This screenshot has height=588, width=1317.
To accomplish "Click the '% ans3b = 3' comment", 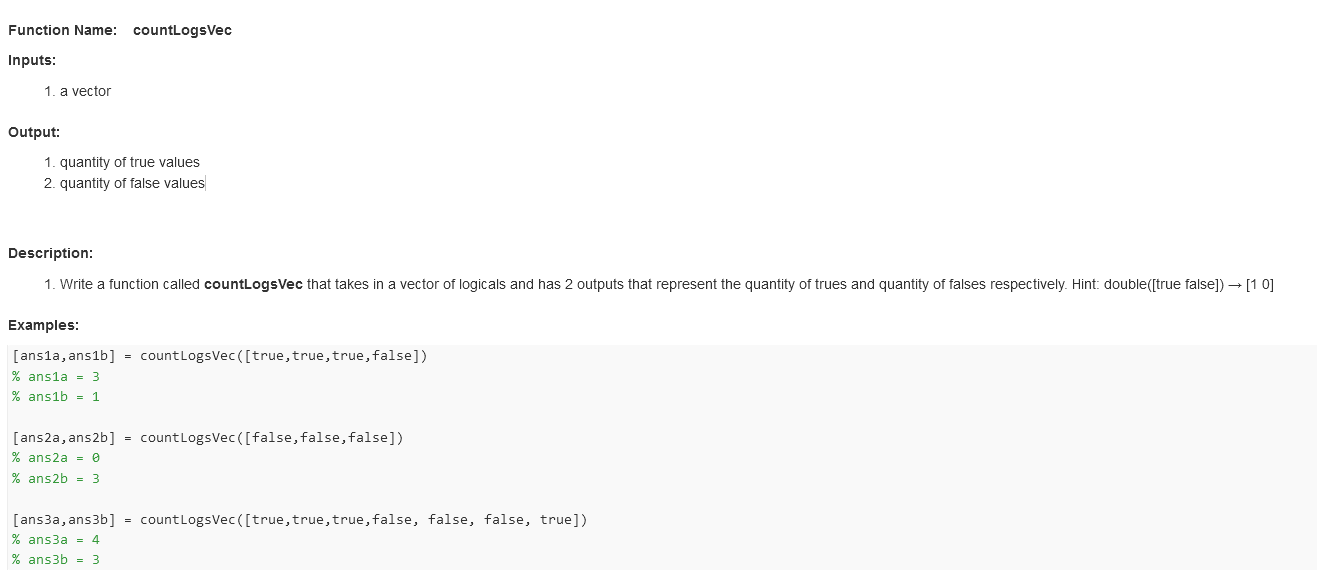I will [x=56, y=560].
